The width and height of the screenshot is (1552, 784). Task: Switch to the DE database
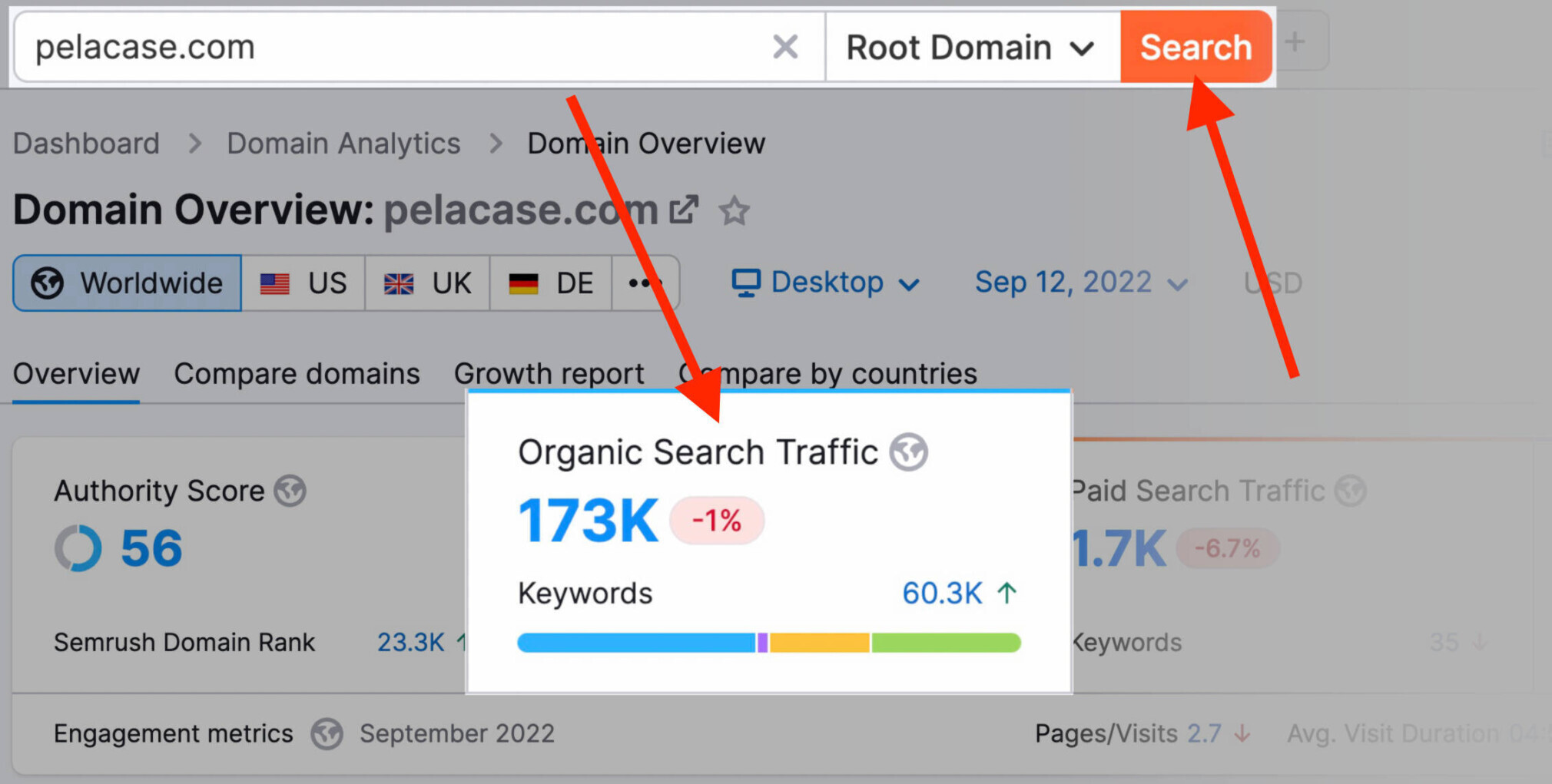click(x=551, y=283)
